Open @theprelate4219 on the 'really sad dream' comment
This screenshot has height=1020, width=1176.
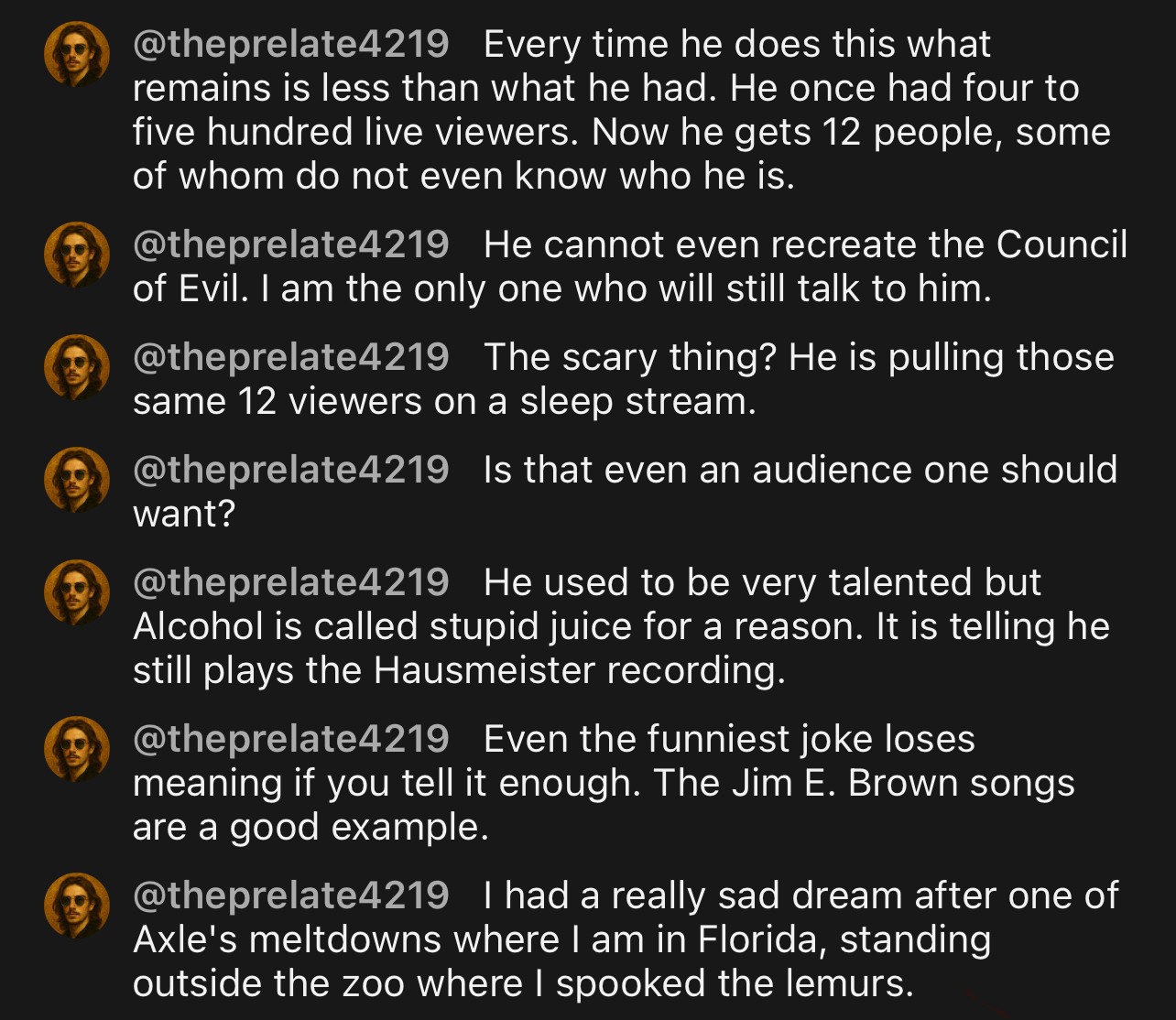tap(291, 895)
